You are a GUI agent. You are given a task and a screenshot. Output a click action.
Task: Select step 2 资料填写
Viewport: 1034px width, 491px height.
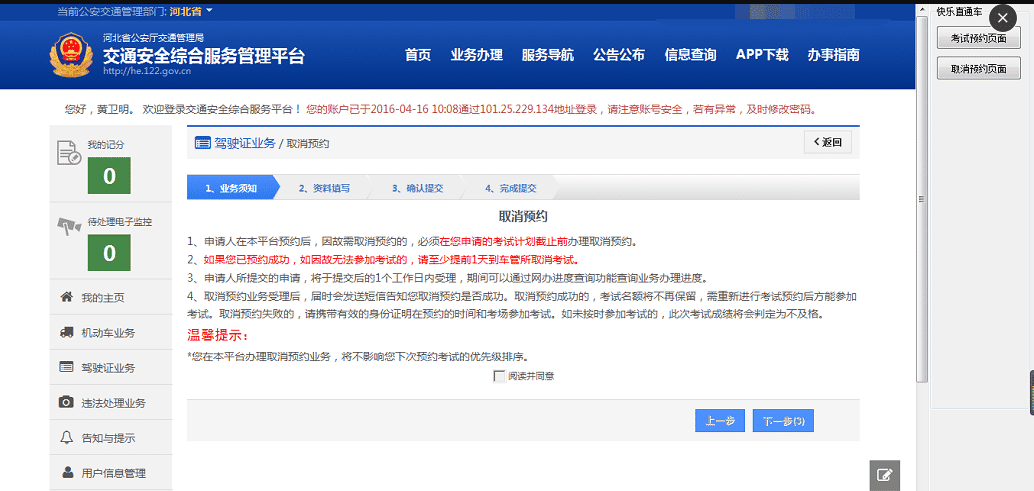pos(323,188)
